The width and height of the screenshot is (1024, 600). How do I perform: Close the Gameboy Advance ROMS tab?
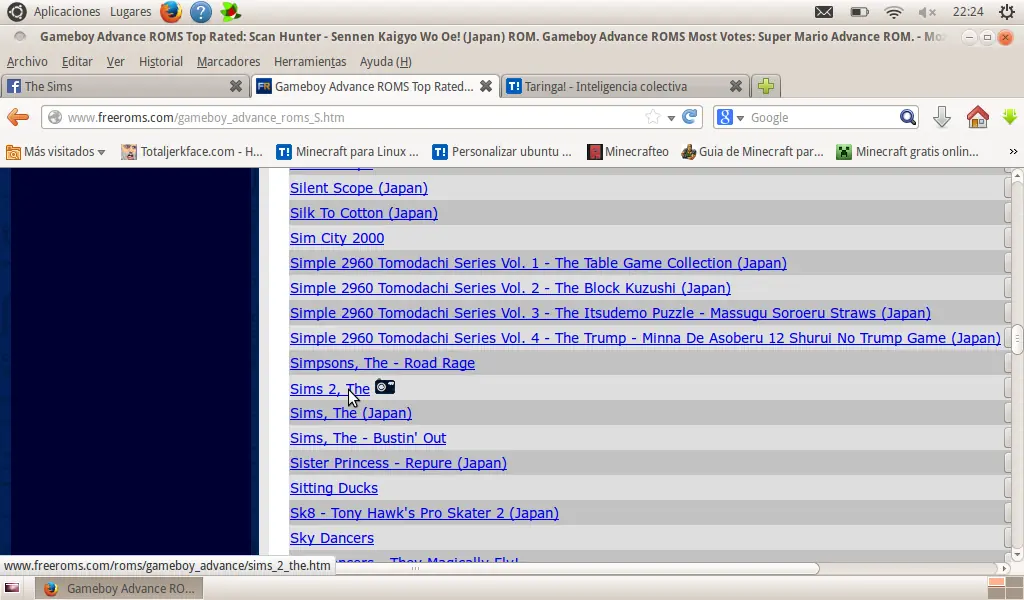(x=486, y=86)
